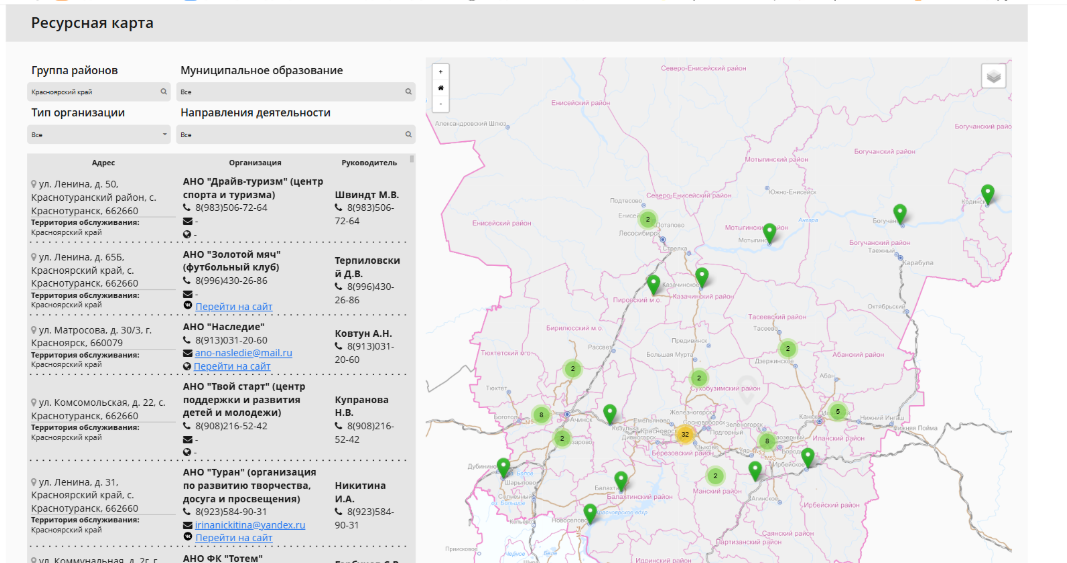Zoom in on the map
The width and height of the screenshot is (1067, 563).
440,71
